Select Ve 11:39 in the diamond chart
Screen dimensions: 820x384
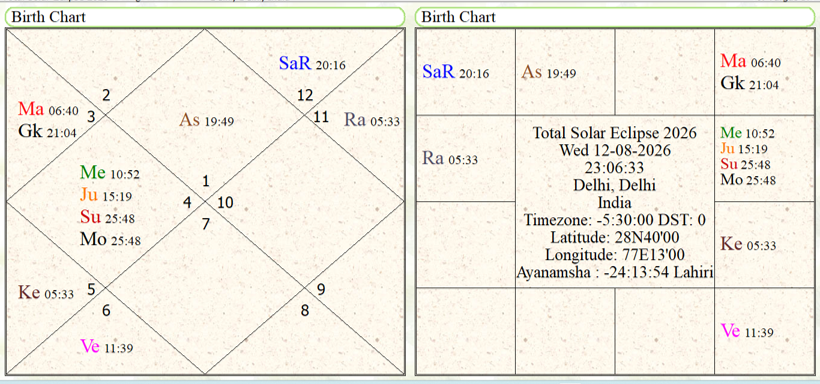pos(106,346)
